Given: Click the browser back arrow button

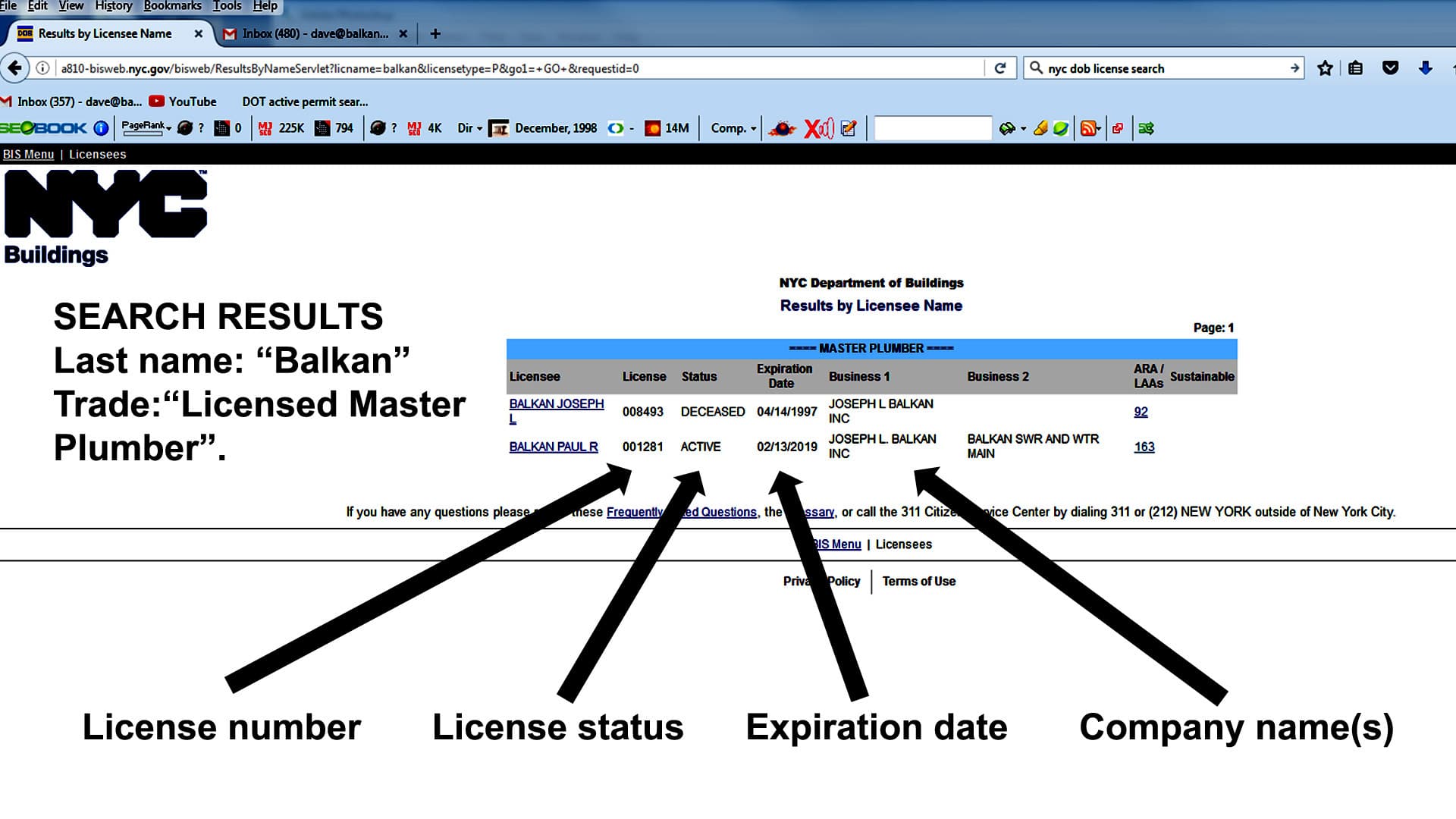Looking at the screenshot, I should tap(14, 68).
